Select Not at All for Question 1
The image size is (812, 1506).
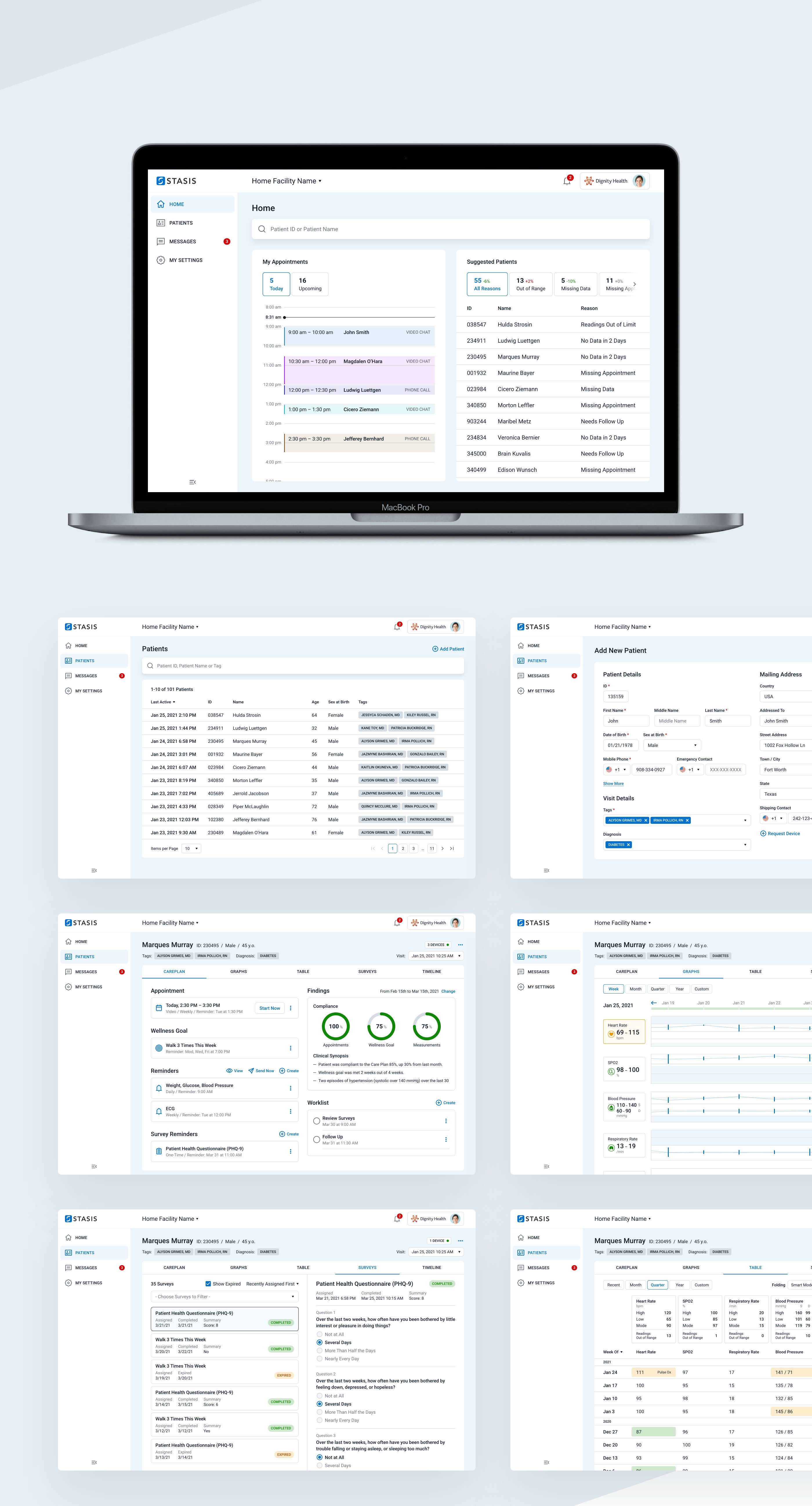pos(320,1334)
